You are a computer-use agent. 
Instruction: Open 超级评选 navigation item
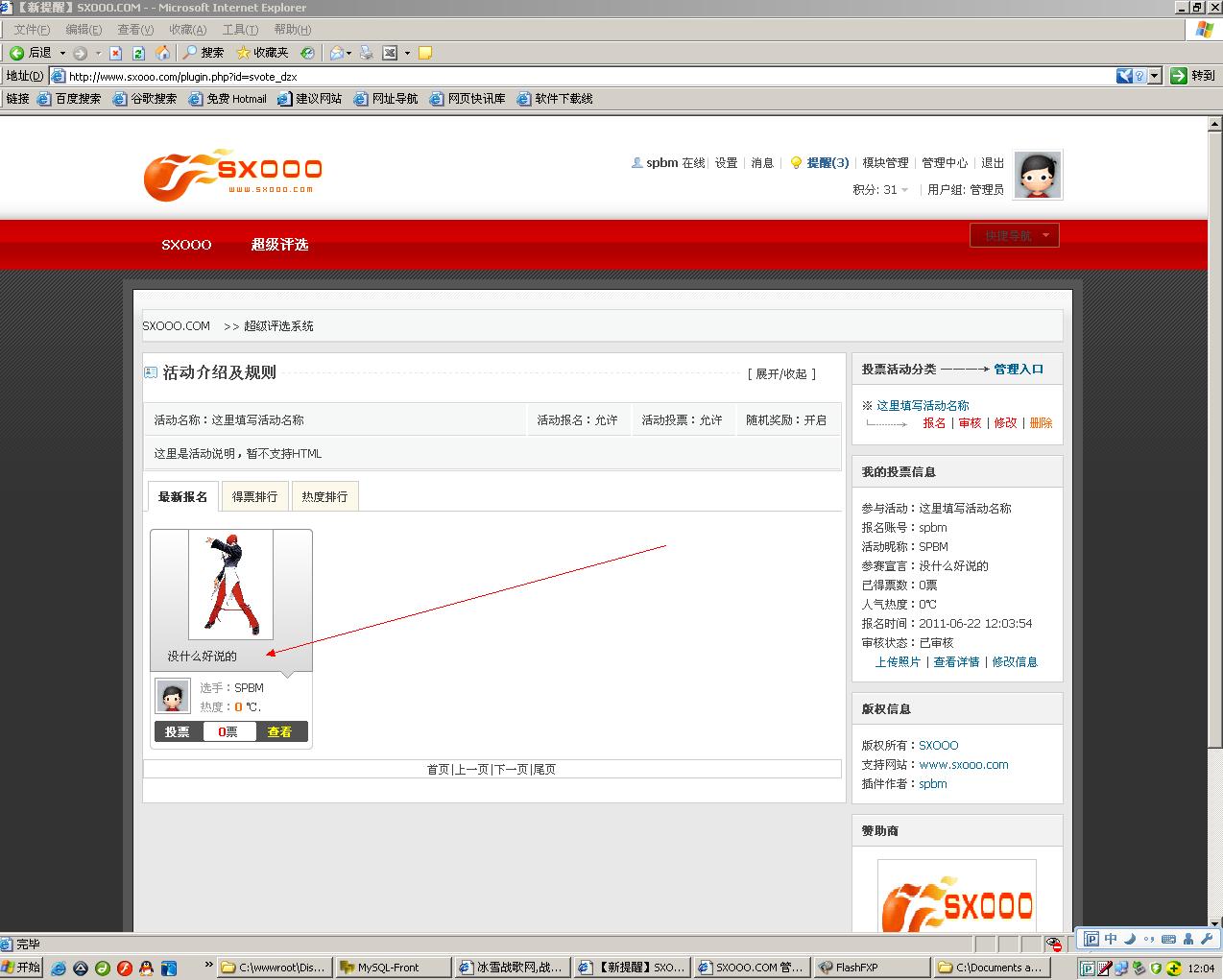pos(279,245)
